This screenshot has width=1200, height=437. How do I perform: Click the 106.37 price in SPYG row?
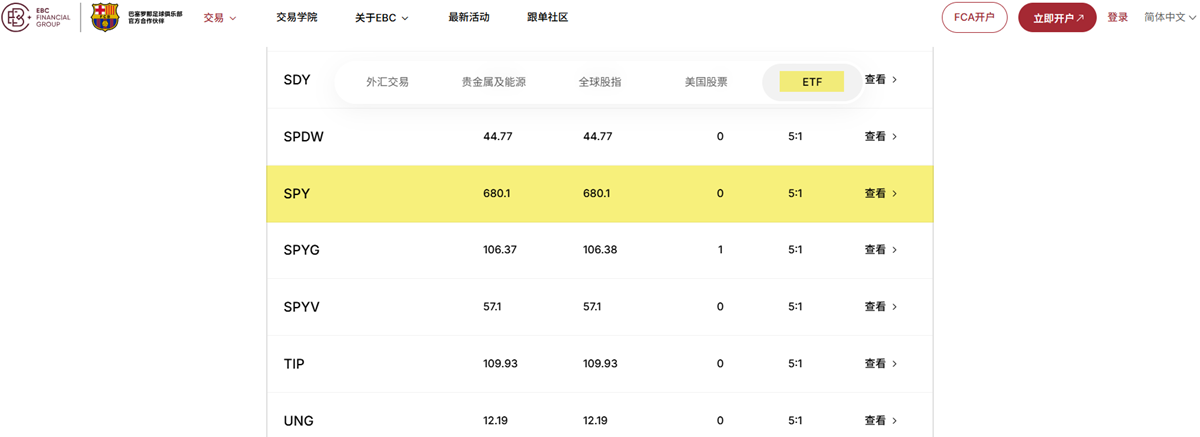point(500,249)
